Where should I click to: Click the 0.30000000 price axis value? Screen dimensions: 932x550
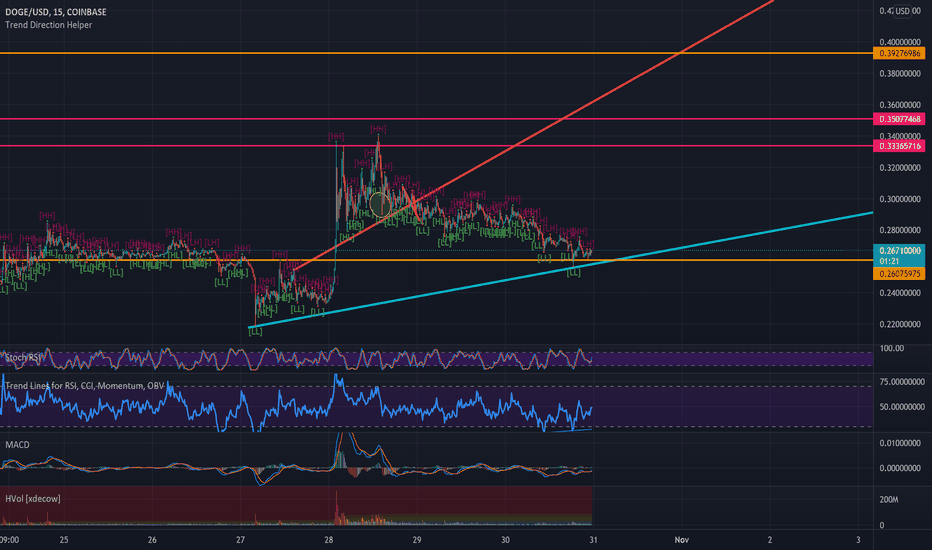click(x=900, y=199)
